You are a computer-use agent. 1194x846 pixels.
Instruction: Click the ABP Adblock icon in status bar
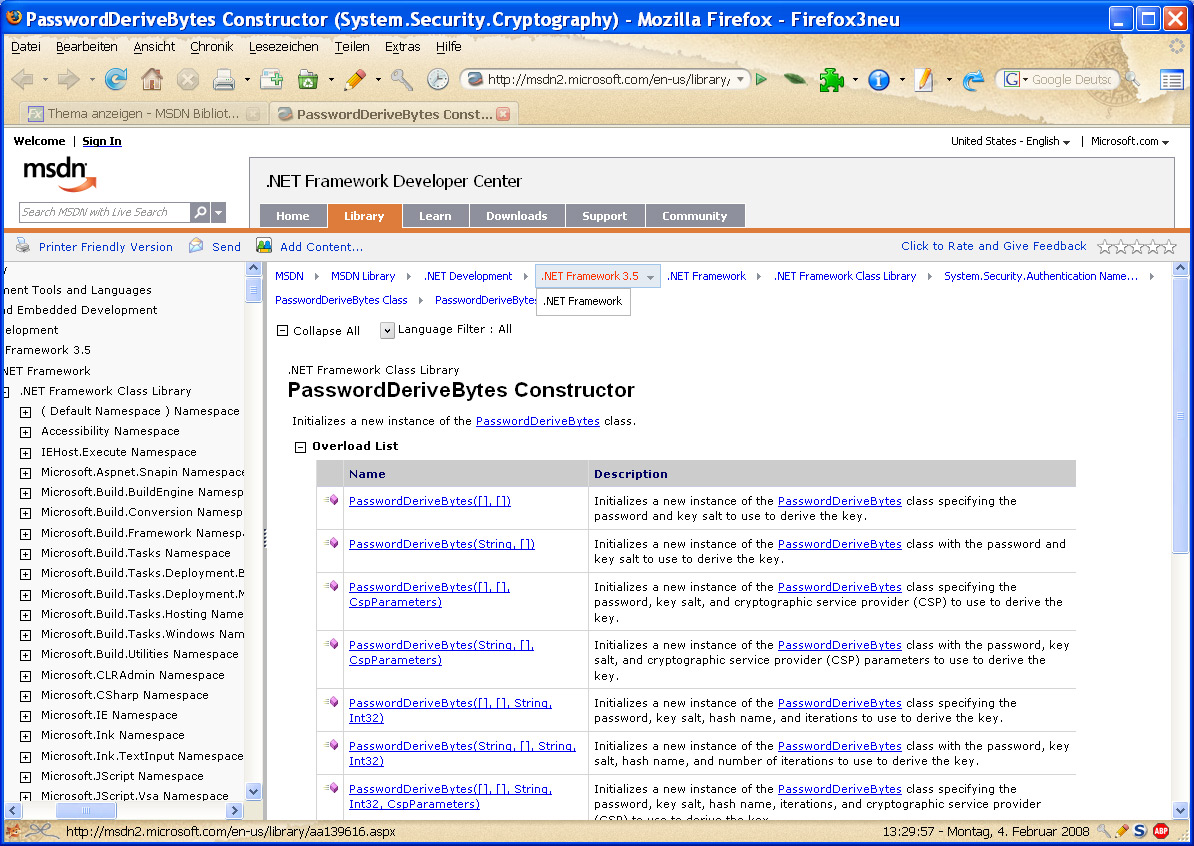[1161, 831]
